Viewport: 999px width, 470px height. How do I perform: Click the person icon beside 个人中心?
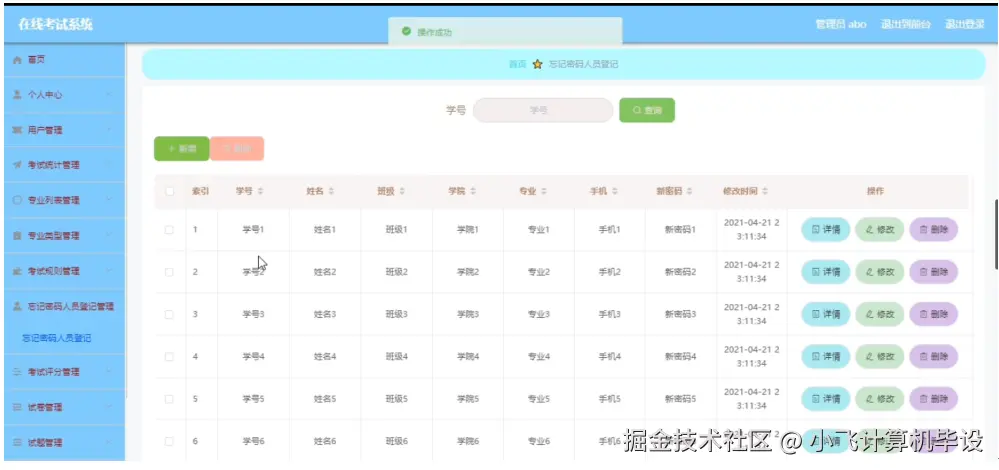17,95
